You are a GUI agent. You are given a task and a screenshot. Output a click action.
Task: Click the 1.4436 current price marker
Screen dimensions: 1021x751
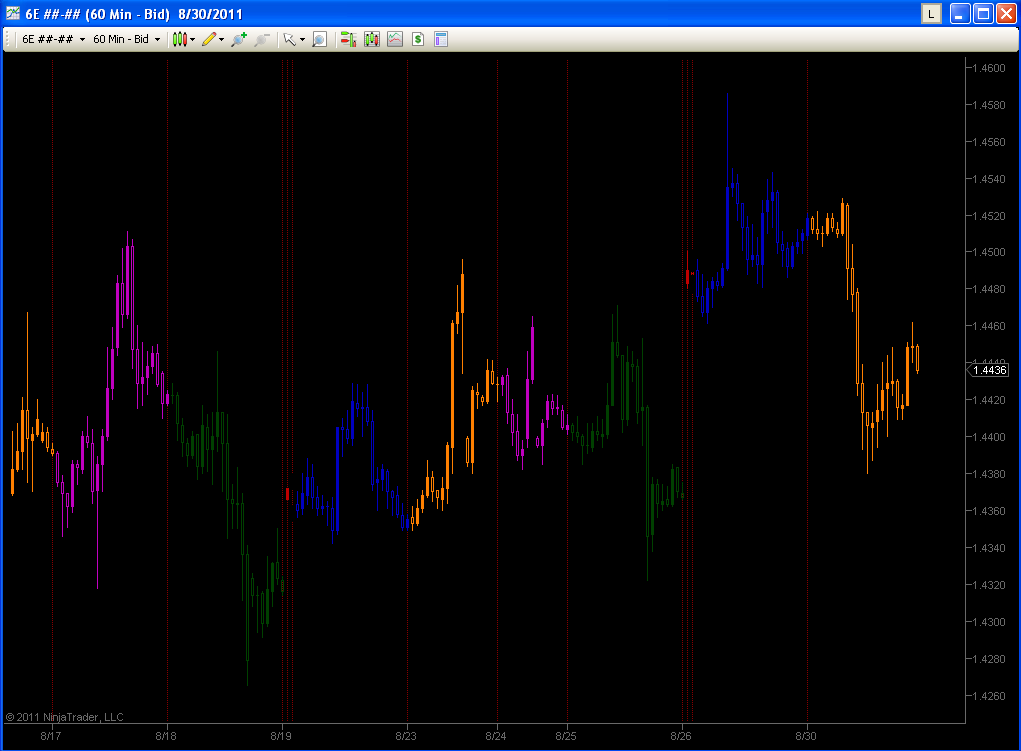[988, 370]
